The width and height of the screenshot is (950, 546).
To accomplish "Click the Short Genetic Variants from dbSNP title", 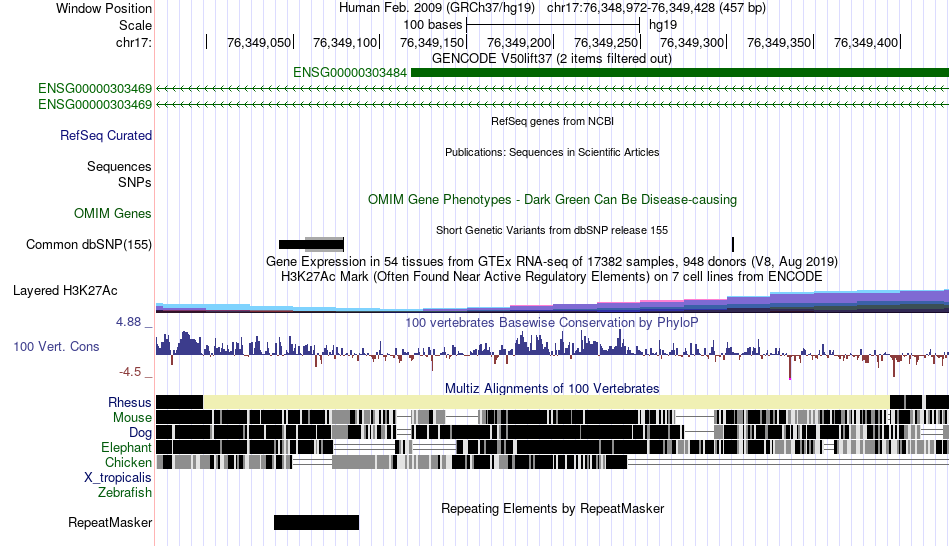I will tap(552, 230).
